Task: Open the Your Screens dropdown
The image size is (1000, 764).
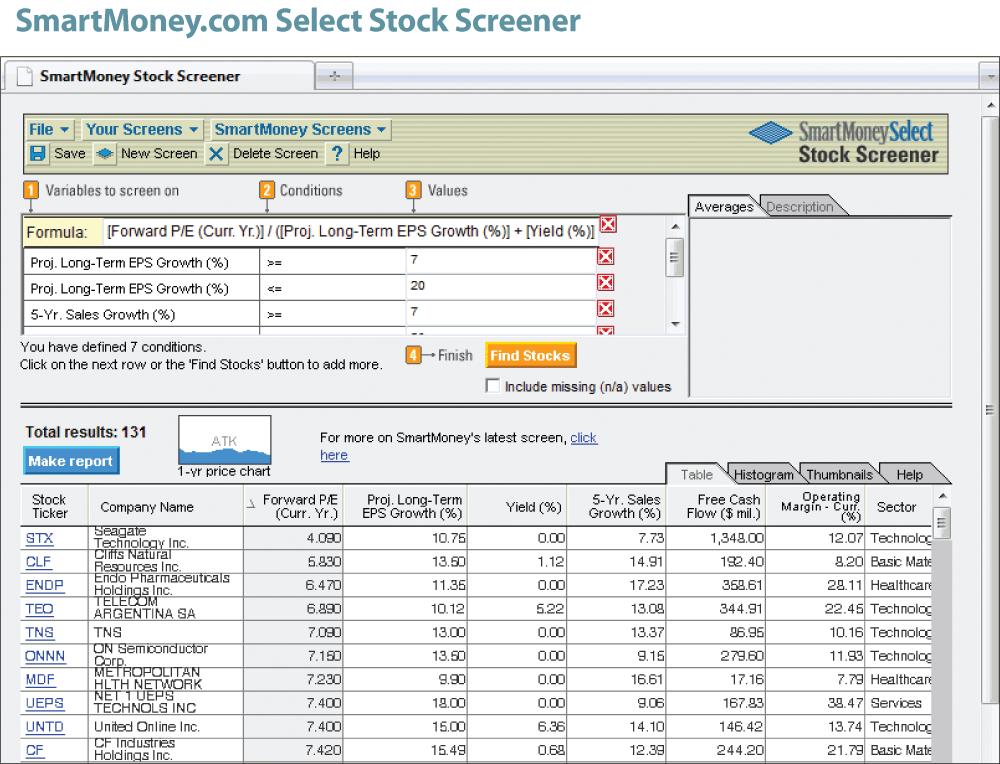Action: click(x=142, y=129)
